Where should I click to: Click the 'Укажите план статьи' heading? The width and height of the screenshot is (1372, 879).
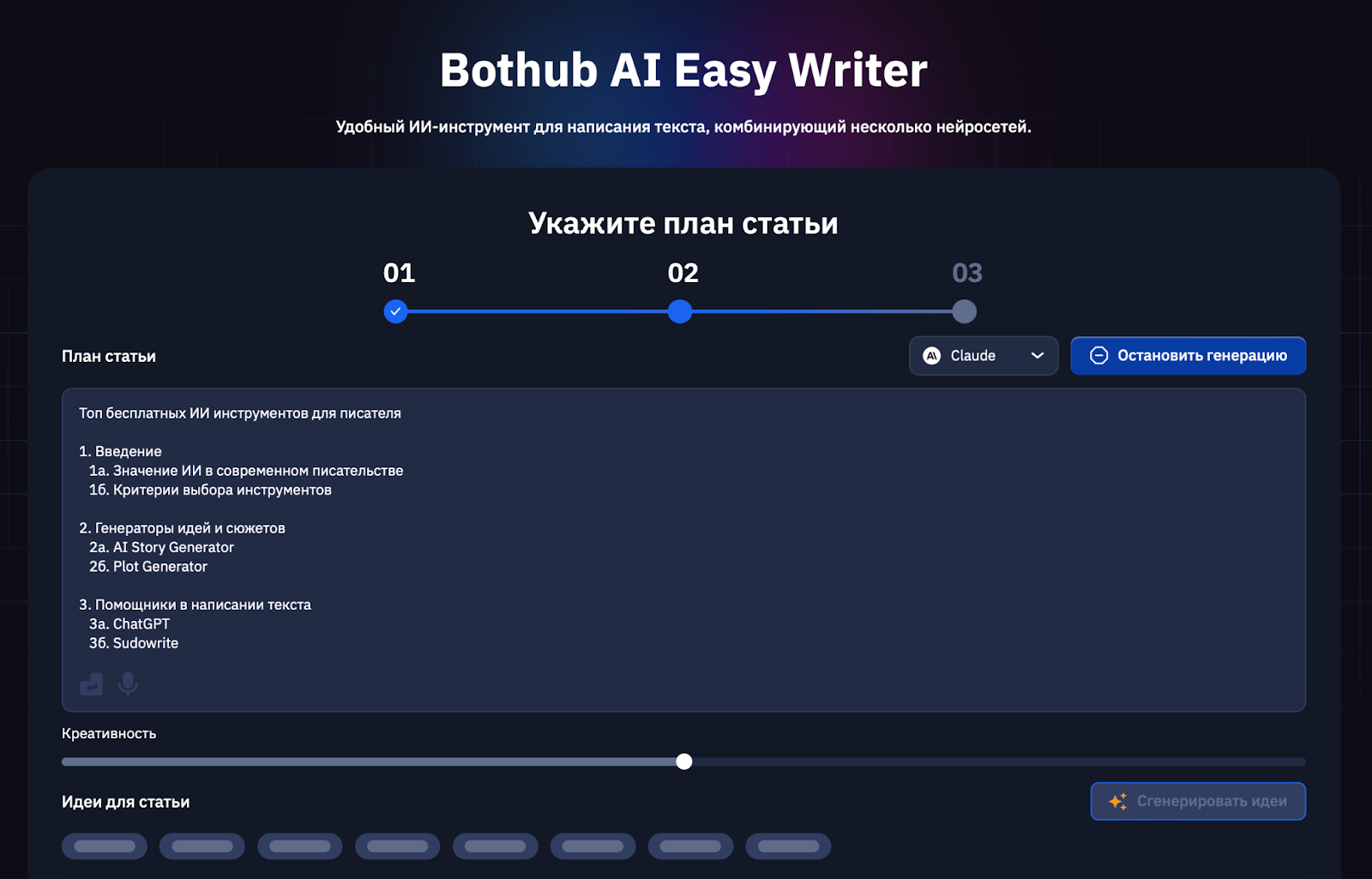(683, 223)
